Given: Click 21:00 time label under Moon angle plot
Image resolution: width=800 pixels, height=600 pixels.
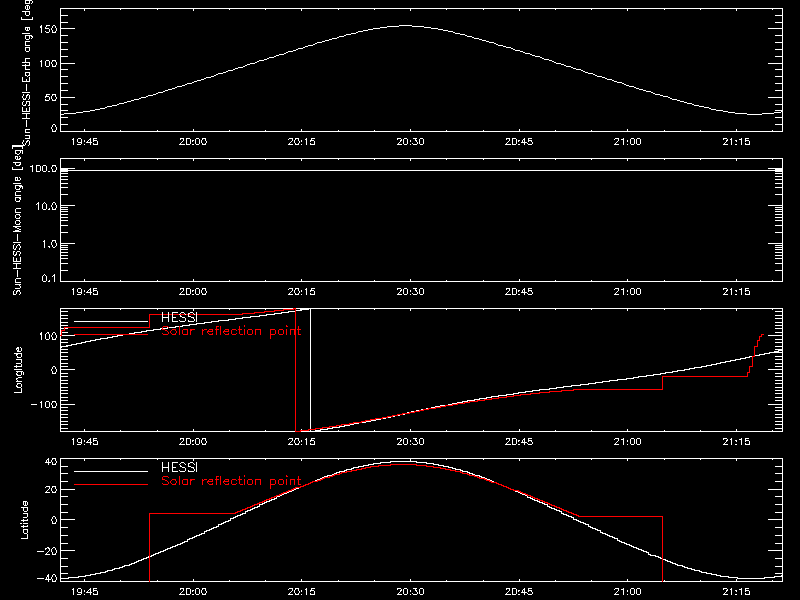Looking at the screenshot, I should (628, 292).
